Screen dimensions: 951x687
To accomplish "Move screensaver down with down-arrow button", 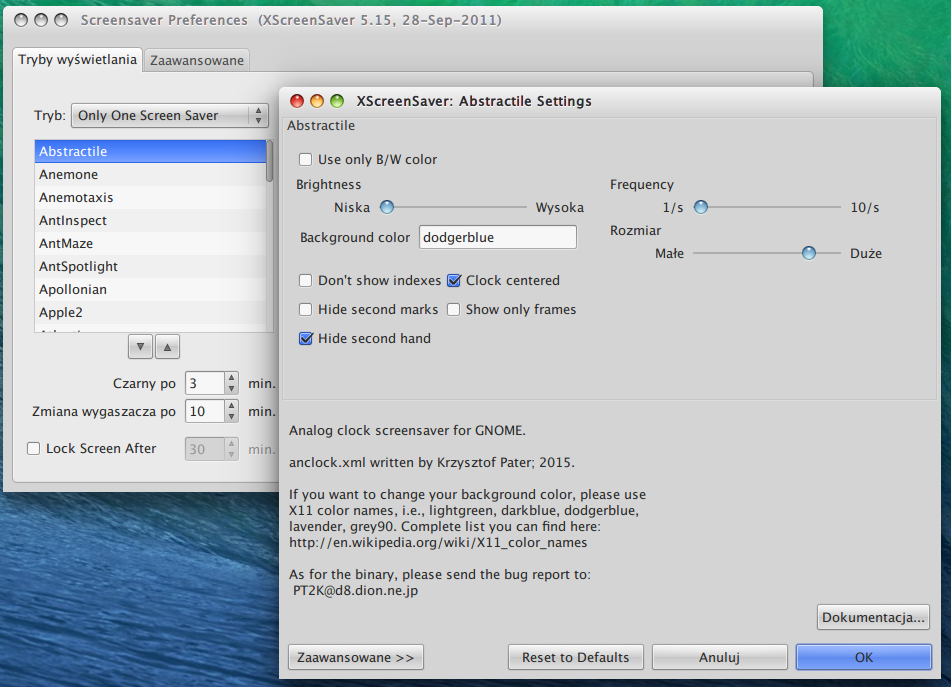I will click(x=140, y=347).
